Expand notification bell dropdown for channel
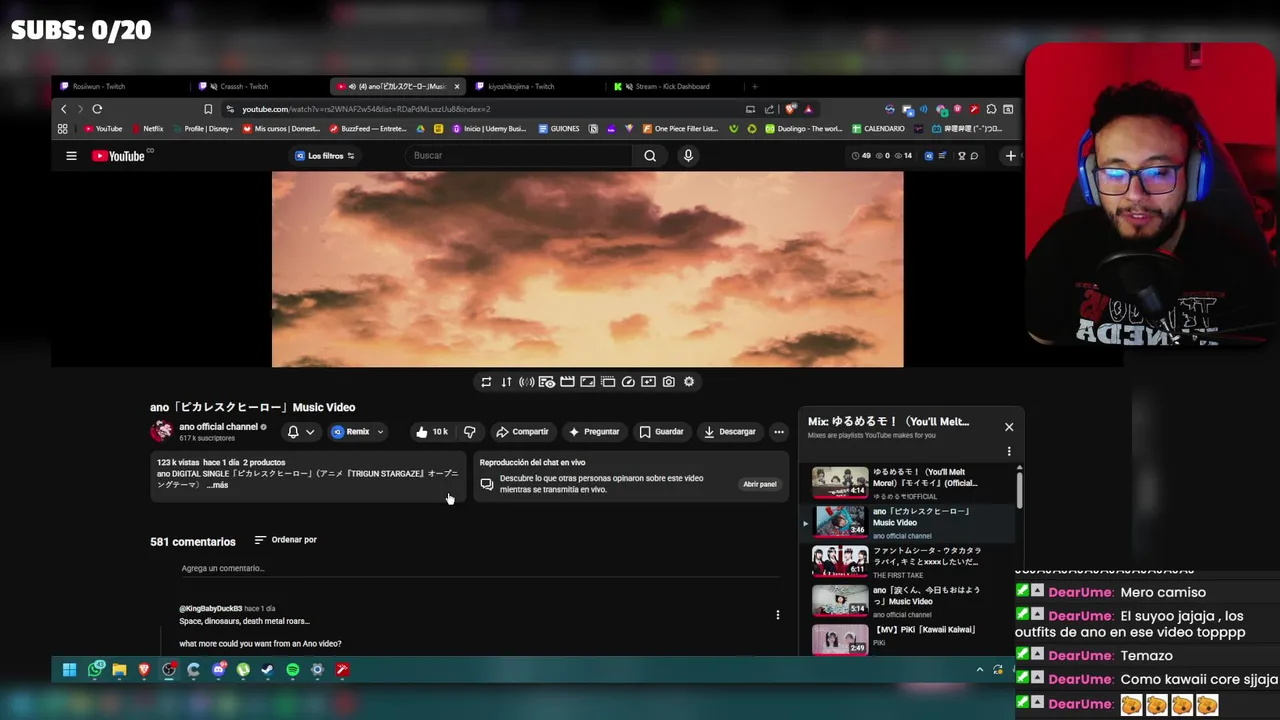The image size is (1280, 720). pos(310,432)
